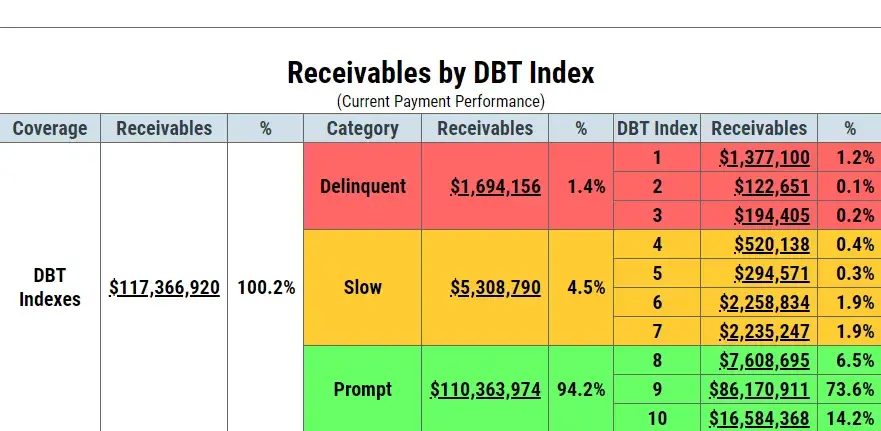This screenshot has width=881, height=431.
Task: Click DBT Index 9 amount $86,170,911
Action: pos(759,389)
